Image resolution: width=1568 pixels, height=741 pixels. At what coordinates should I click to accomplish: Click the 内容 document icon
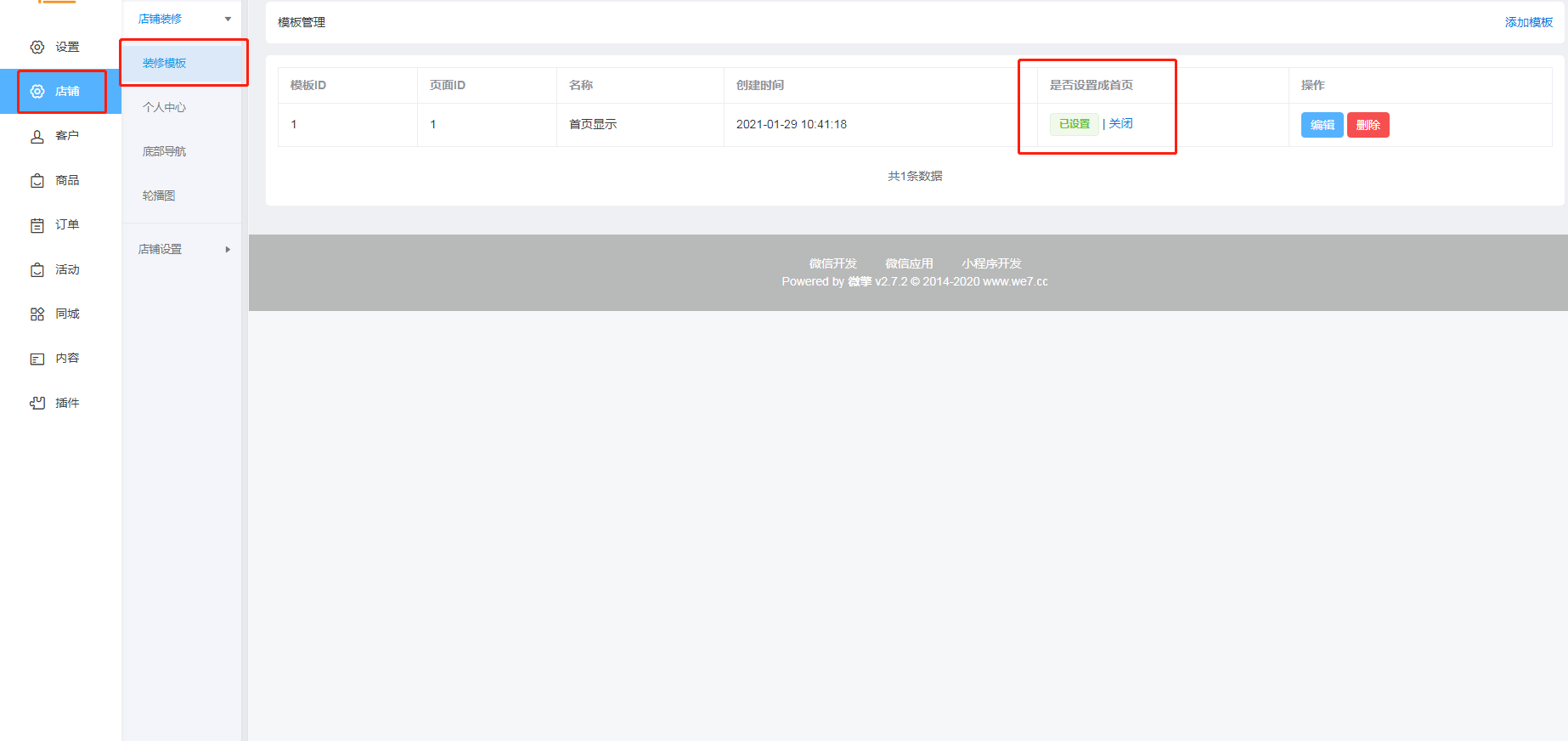[37, 359]
